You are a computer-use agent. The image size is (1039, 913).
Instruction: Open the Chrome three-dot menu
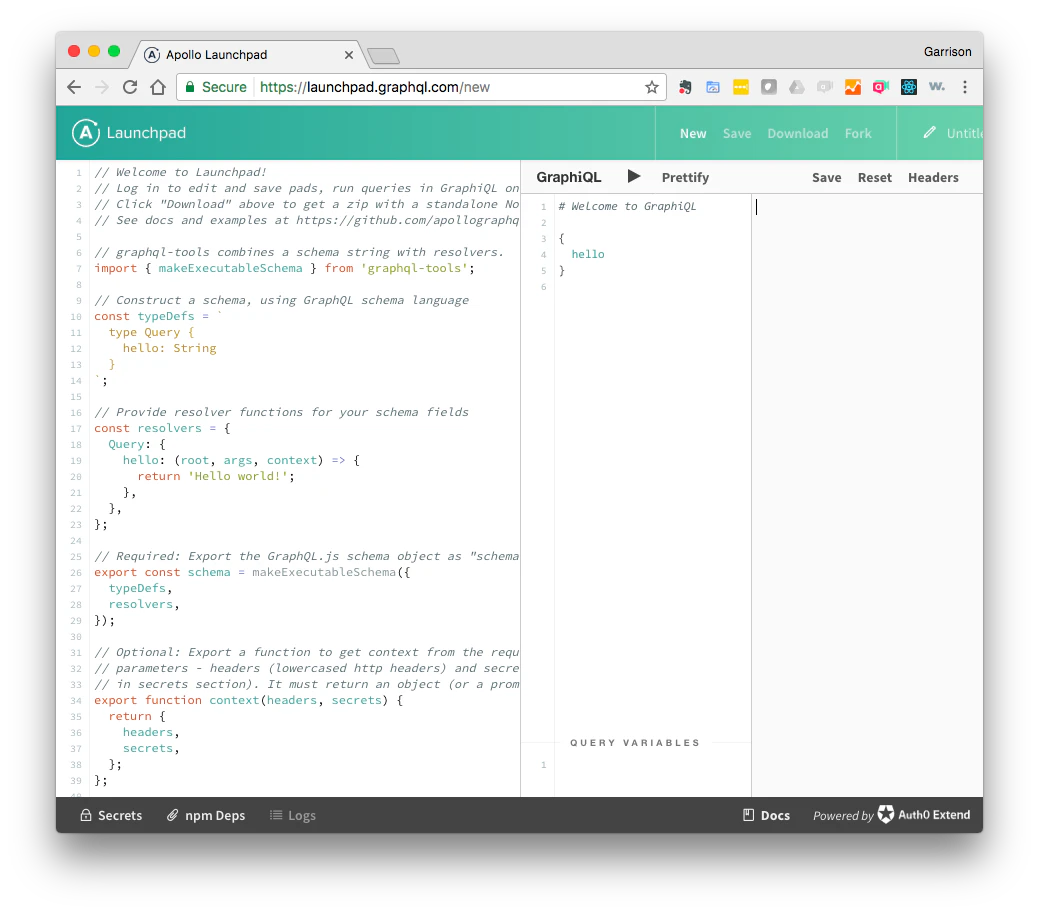tap(965, 87)
